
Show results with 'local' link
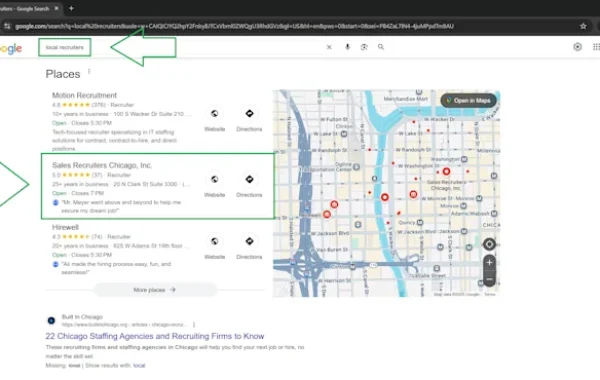[x=139, y=365]
